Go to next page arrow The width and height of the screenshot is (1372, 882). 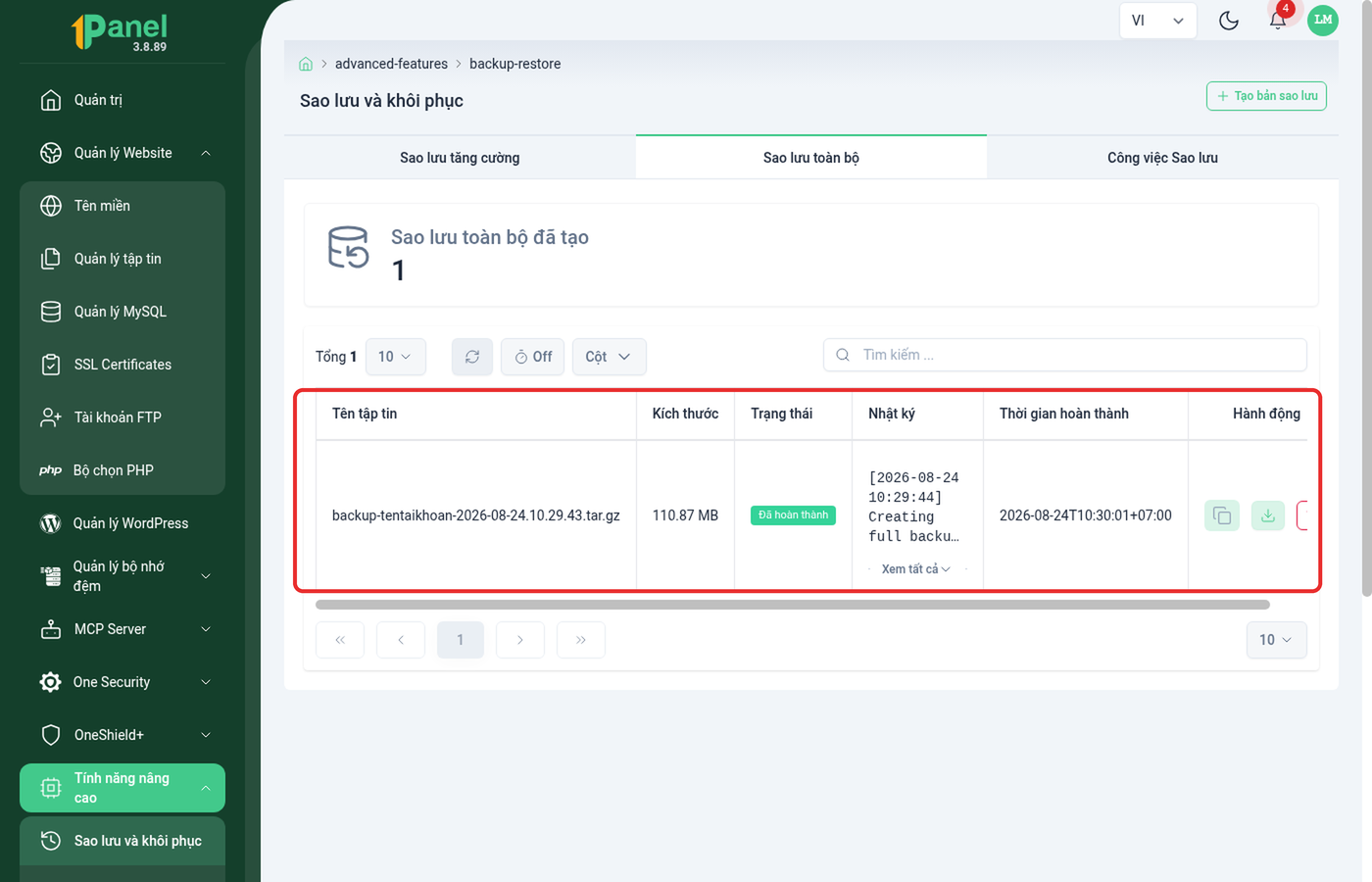[x=520, y=640]
